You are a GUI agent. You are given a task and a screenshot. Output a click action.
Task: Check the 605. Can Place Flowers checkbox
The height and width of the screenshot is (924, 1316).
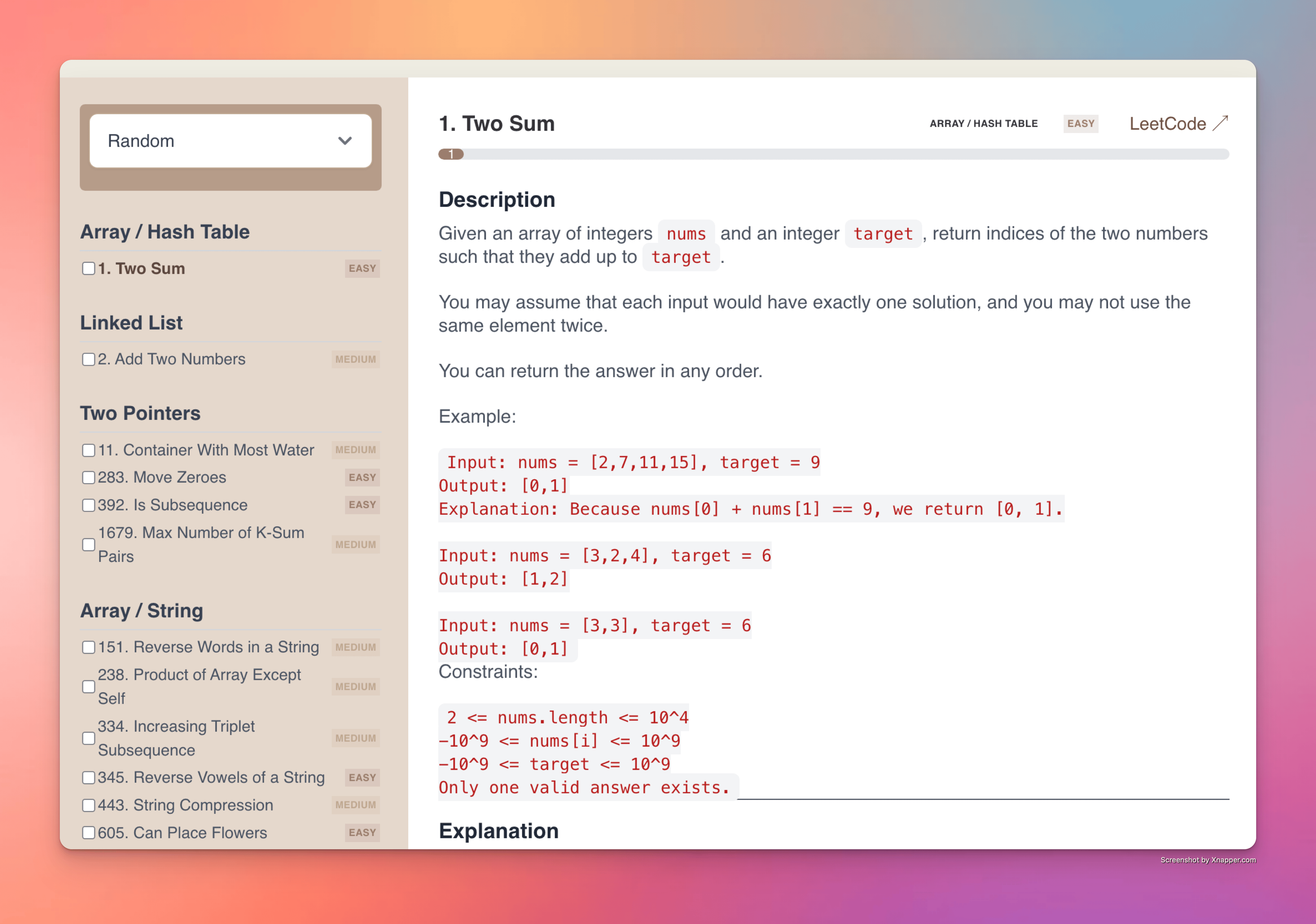click(x=88, y=833)
